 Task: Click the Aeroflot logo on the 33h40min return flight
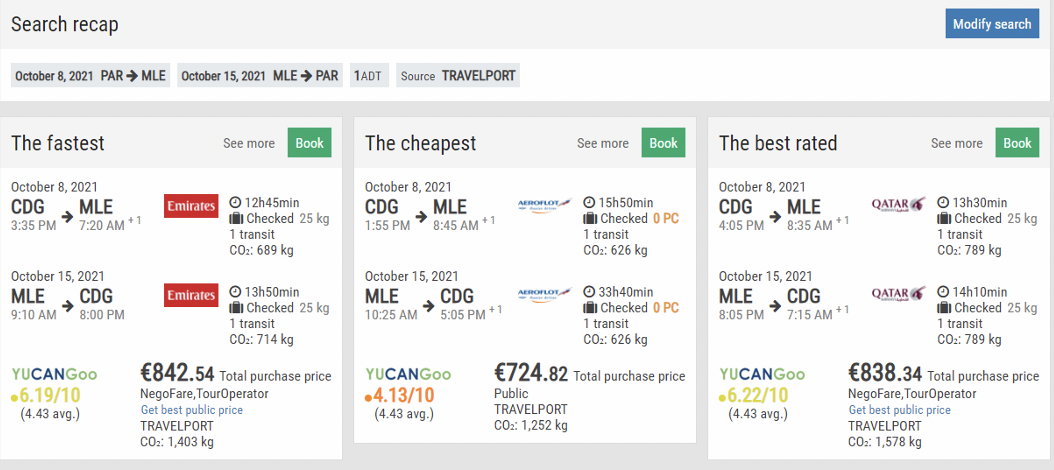tap(544, 295)
